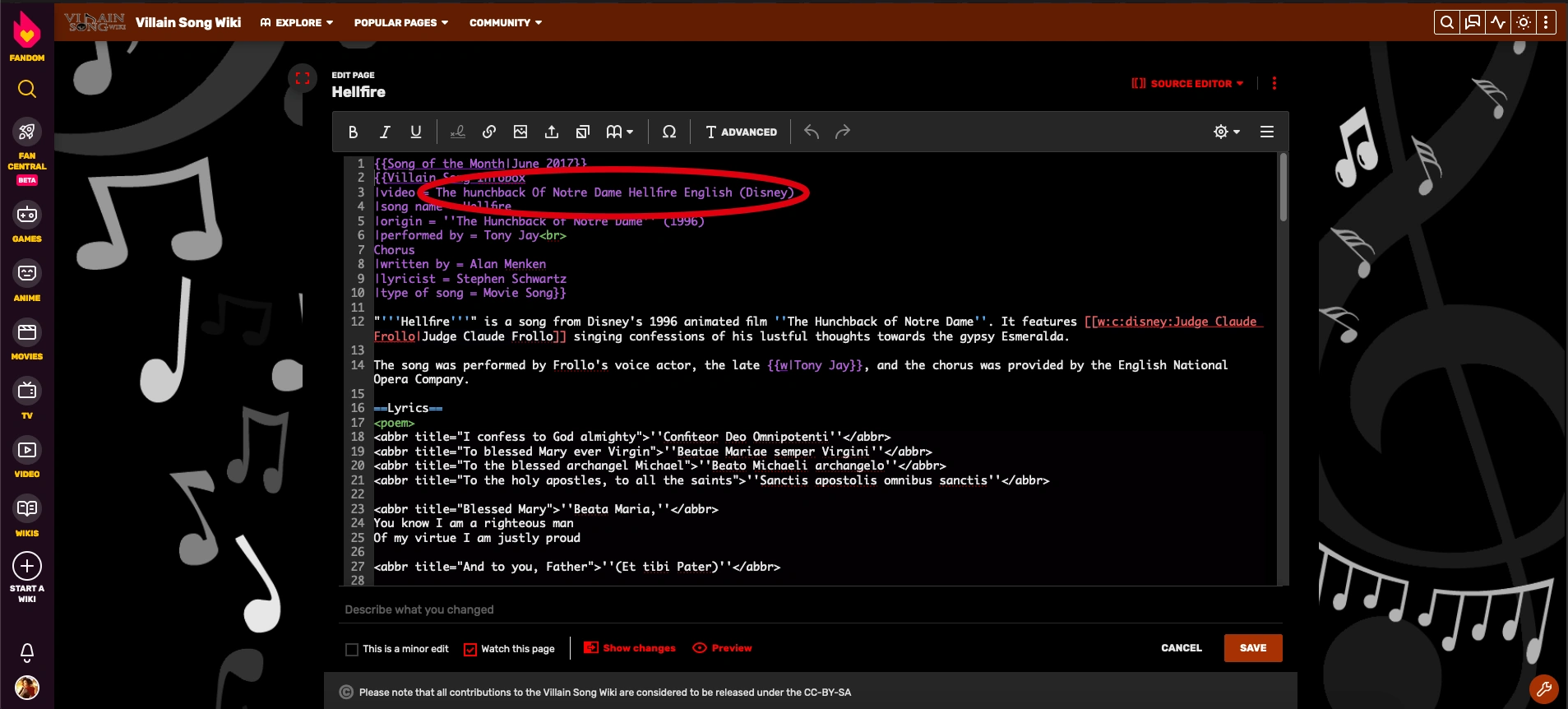Click the '(Et tibi Pater)' line
This screenshot has height=709, width=1568.
(x=577, y=567)
